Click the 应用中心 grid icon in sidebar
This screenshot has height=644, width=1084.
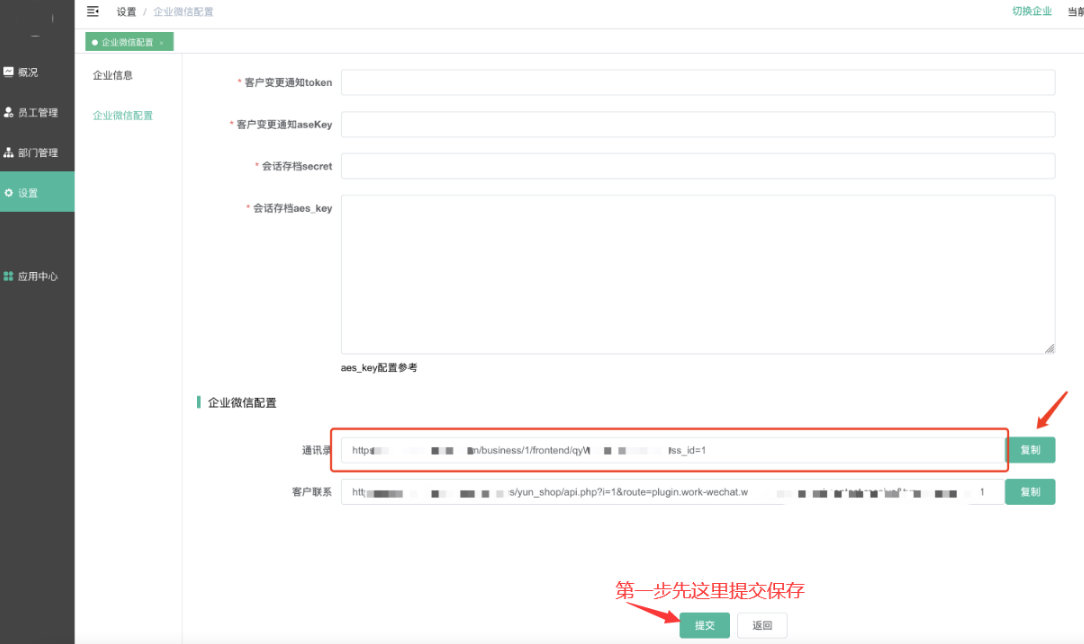pos(9,276)
